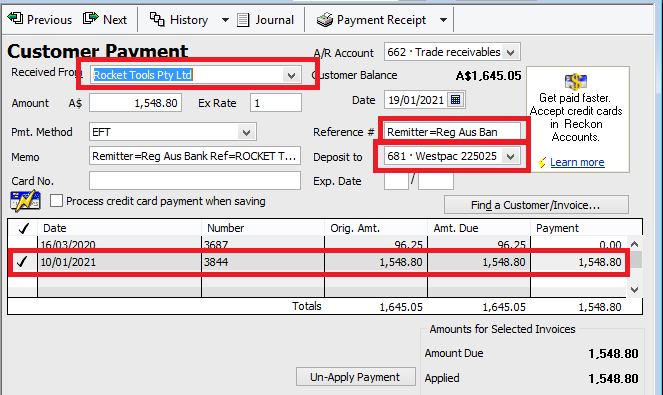Click the Amount field showing 1,548.80
This screenshot has width=663, height=395.
[135, 103]
